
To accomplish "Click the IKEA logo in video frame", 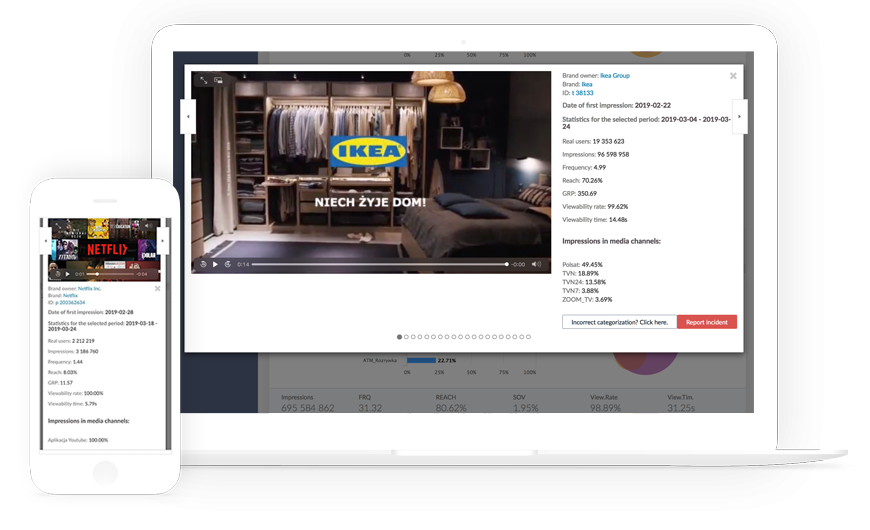I will [x=369, y=151].
